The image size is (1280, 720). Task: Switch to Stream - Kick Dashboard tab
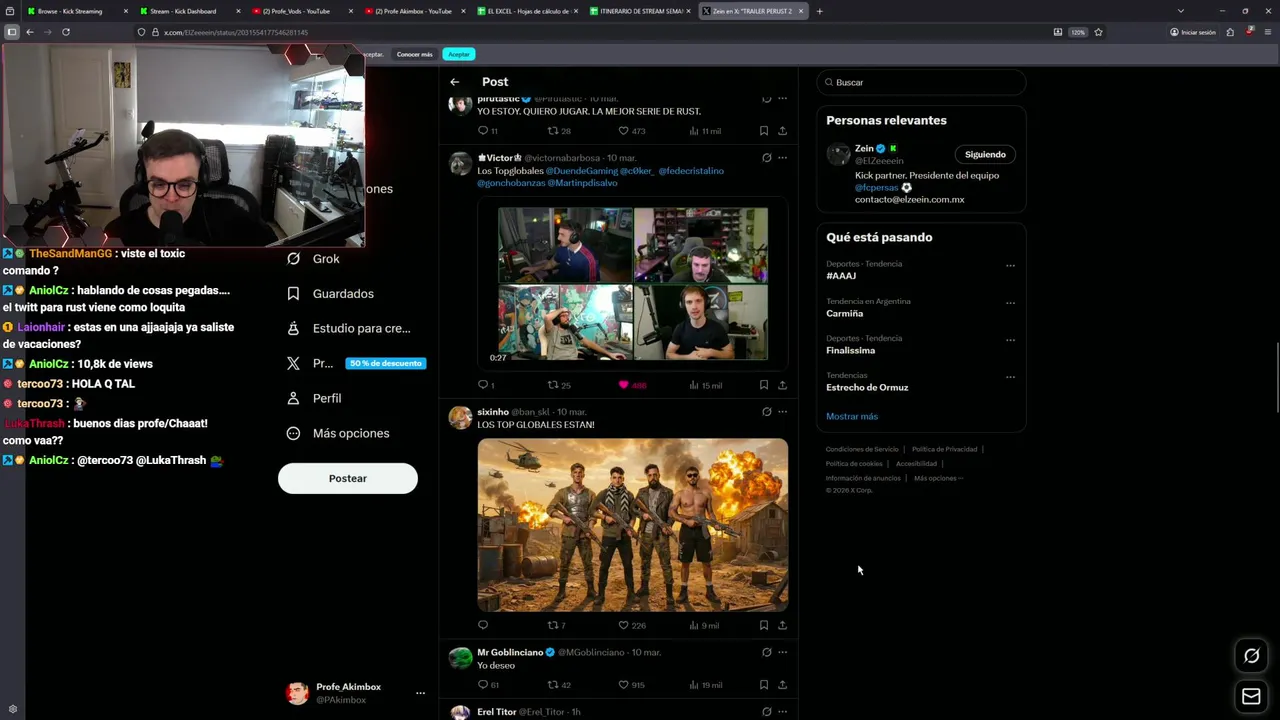click(x=190, y=11)
